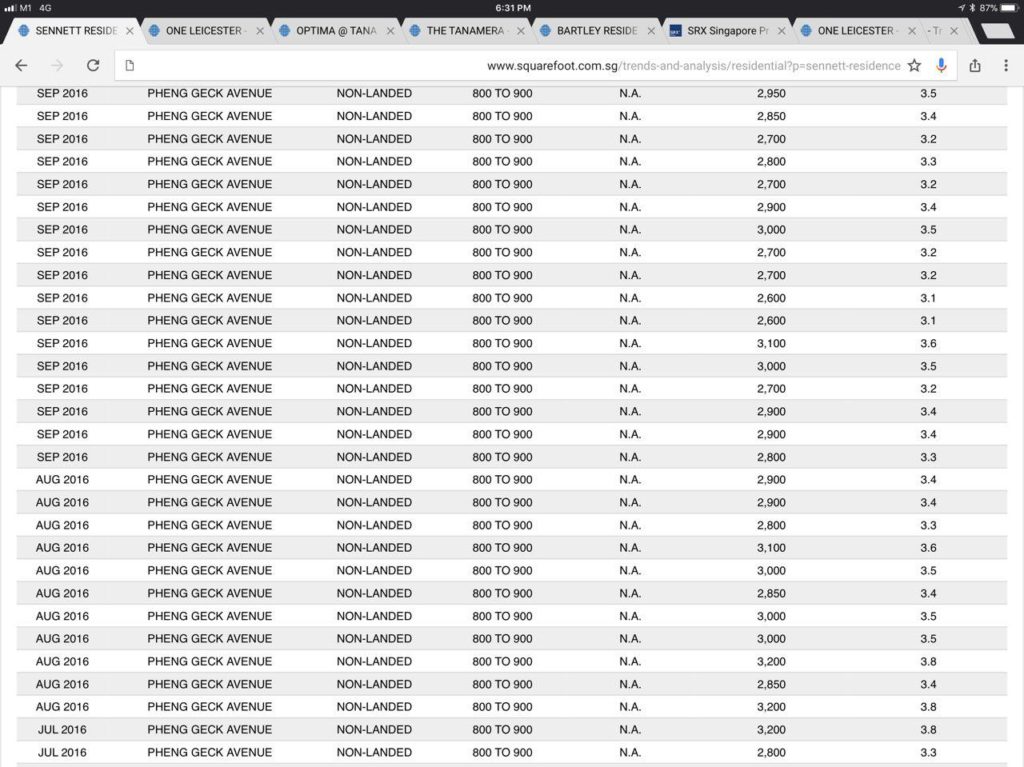
Task: Close the THE TANAMERA tab
Action: 520,31
